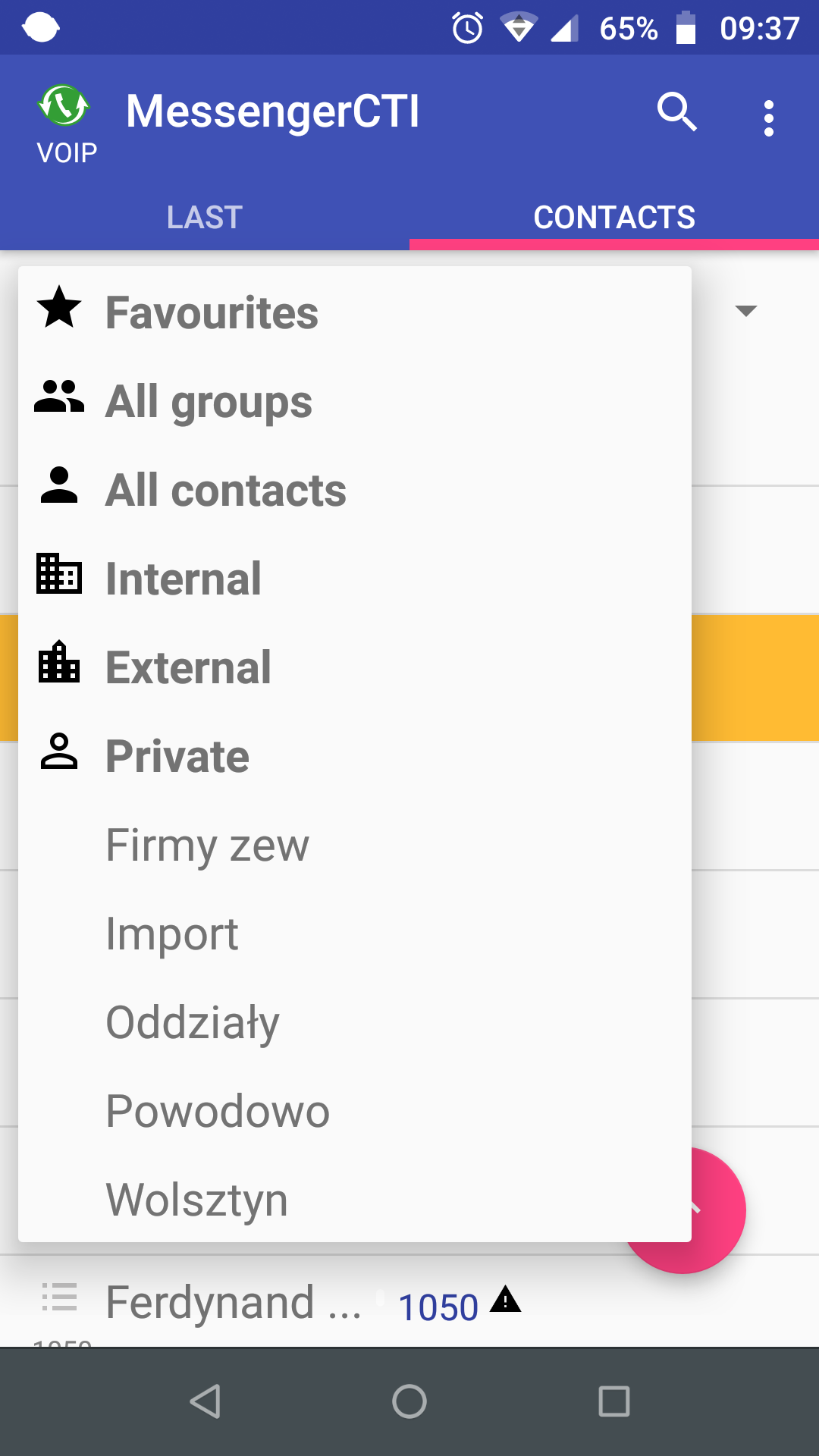Collapse the group filter dropdown arrow

point(746,311)
